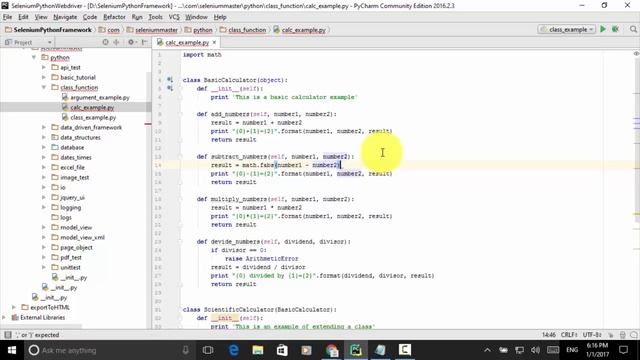Screen dimensions: 640x360
Task: Select the calc_example.py editor tab
Action: click(187, 42)
